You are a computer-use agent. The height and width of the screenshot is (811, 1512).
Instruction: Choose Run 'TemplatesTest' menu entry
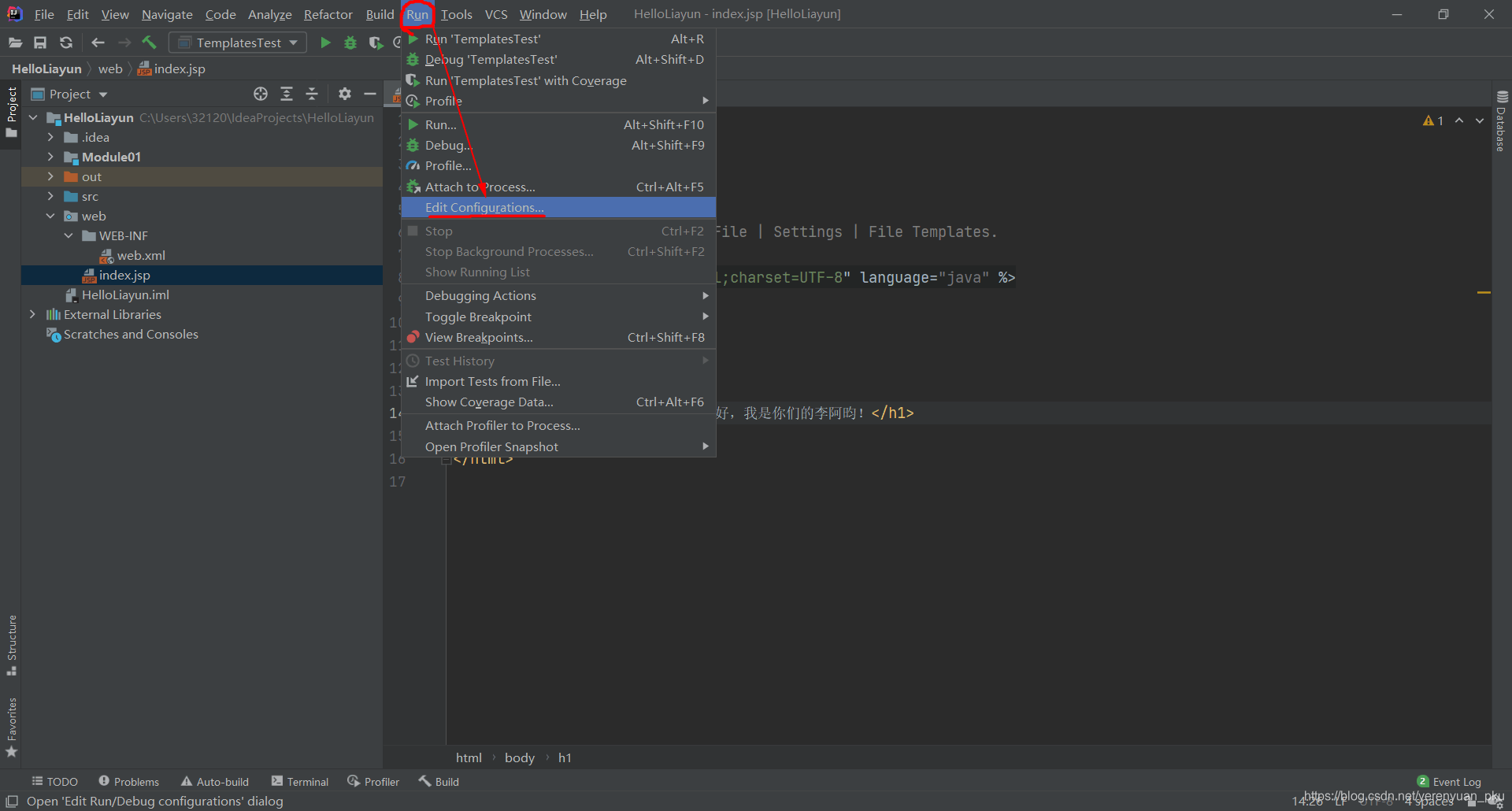pos(558,39)
